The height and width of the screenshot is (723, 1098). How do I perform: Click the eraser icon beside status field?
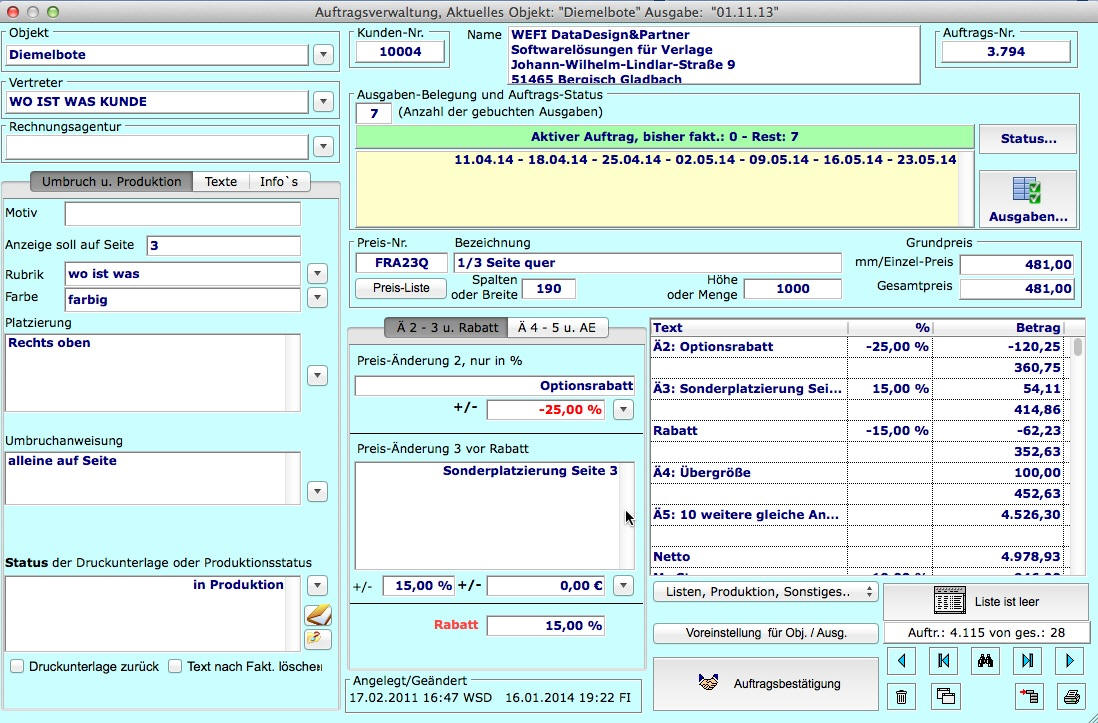pos(317,639)
